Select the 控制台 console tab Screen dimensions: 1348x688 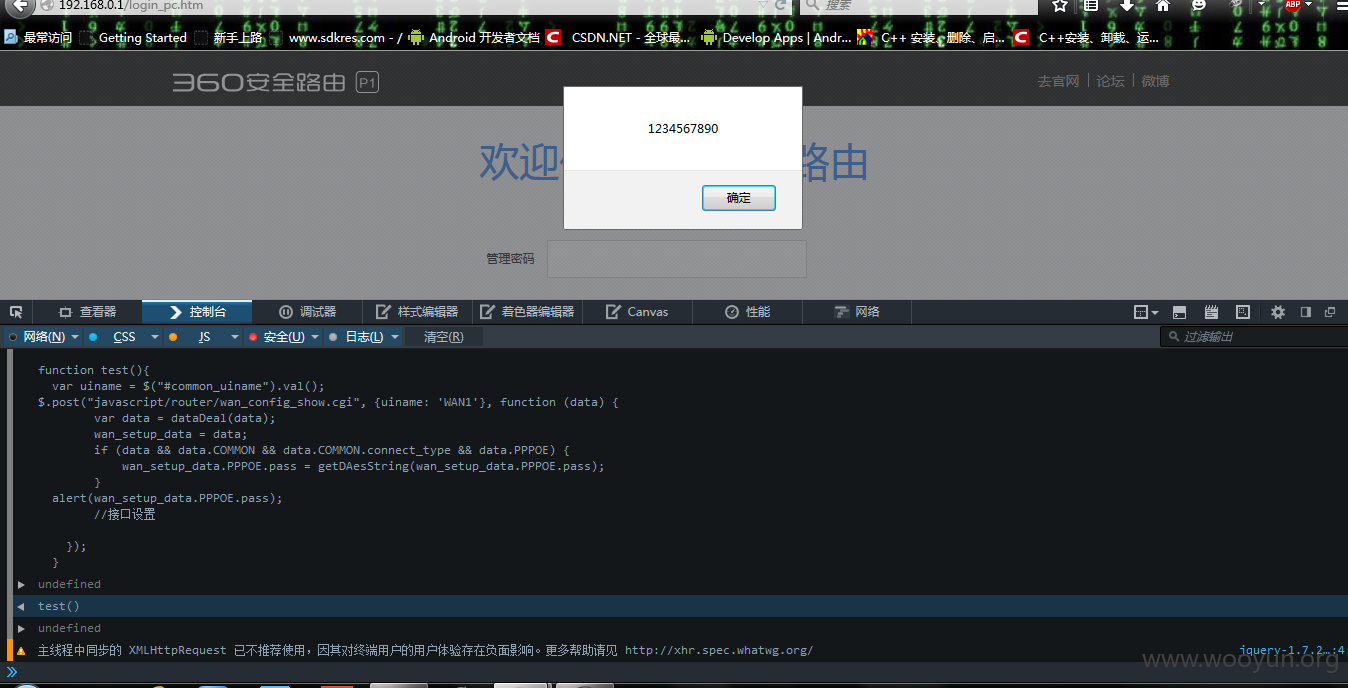(x=197, y=312)
